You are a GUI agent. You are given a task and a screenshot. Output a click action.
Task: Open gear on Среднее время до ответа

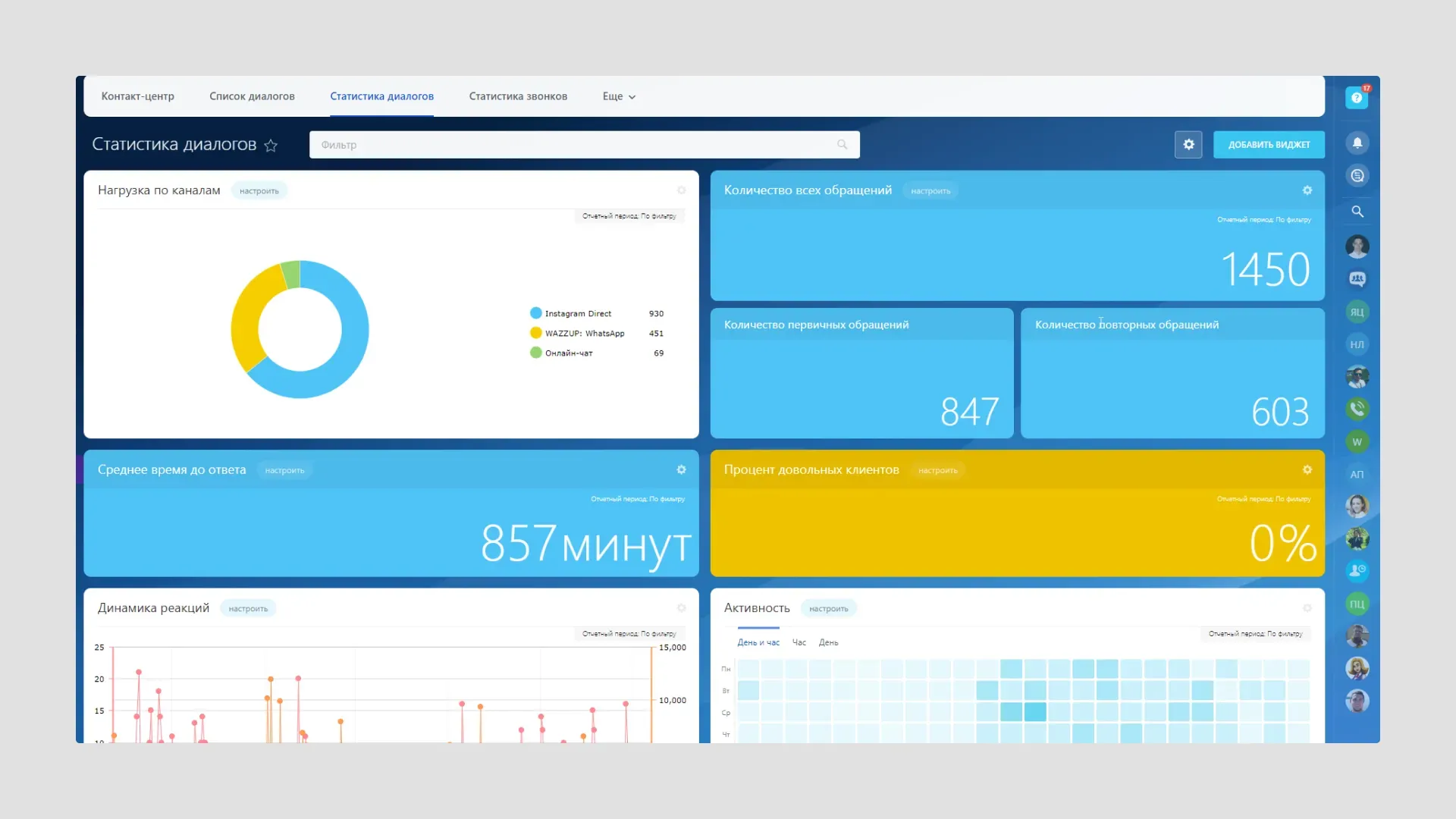[681, 470]
